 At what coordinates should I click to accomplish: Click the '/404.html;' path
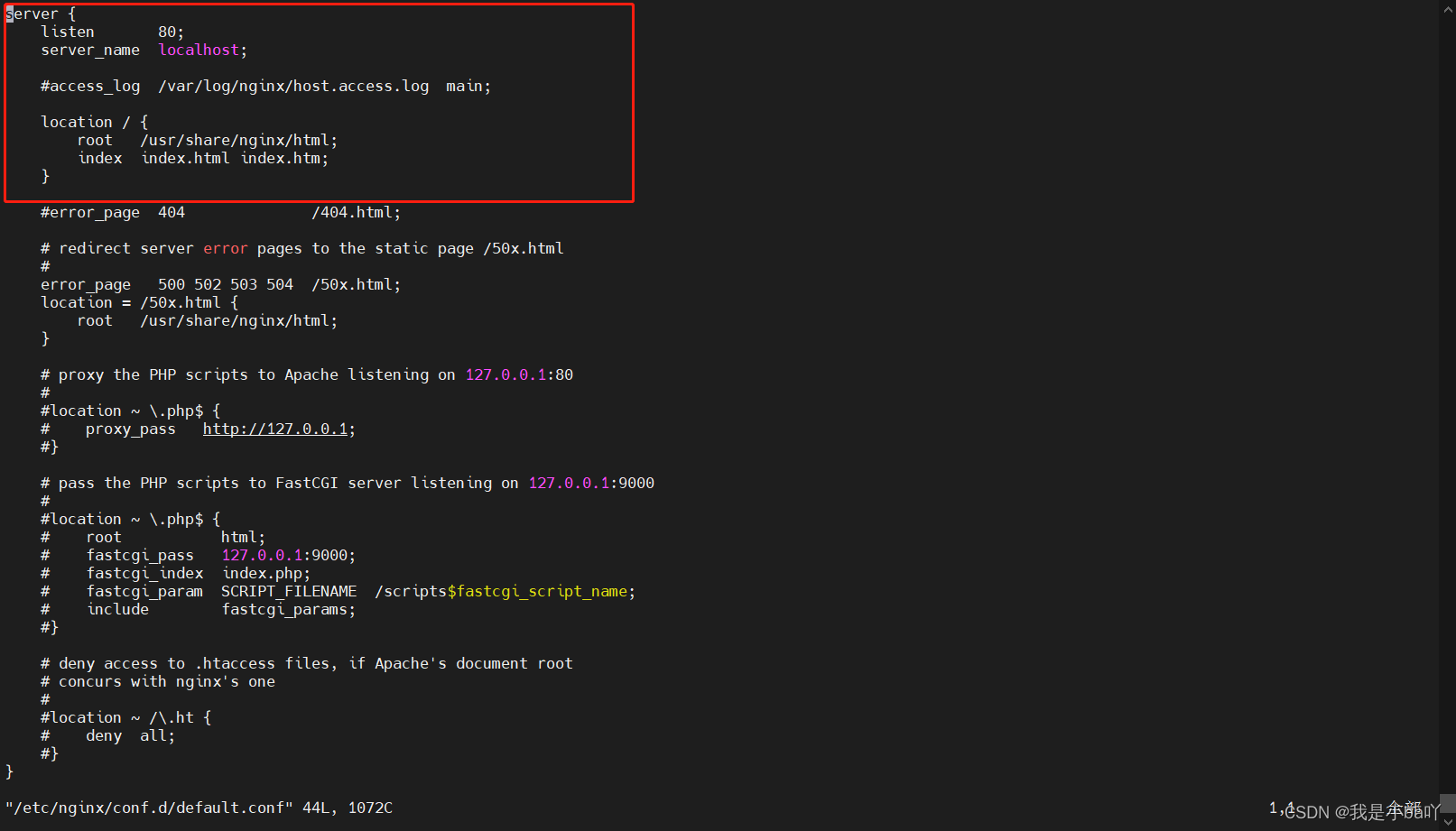[357, 213]
